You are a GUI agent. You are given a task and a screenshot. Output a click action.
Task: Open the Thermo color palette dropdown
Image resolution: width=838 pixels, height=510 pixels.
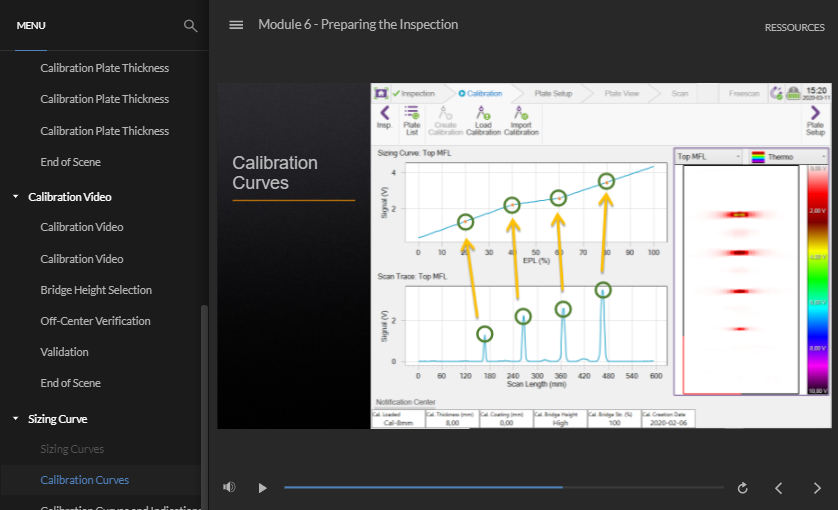[789, 157]
